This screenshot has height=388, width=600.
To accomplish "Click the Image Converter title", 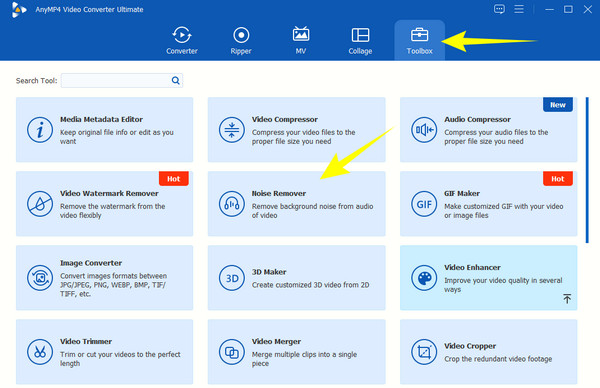I will (91, 263).
